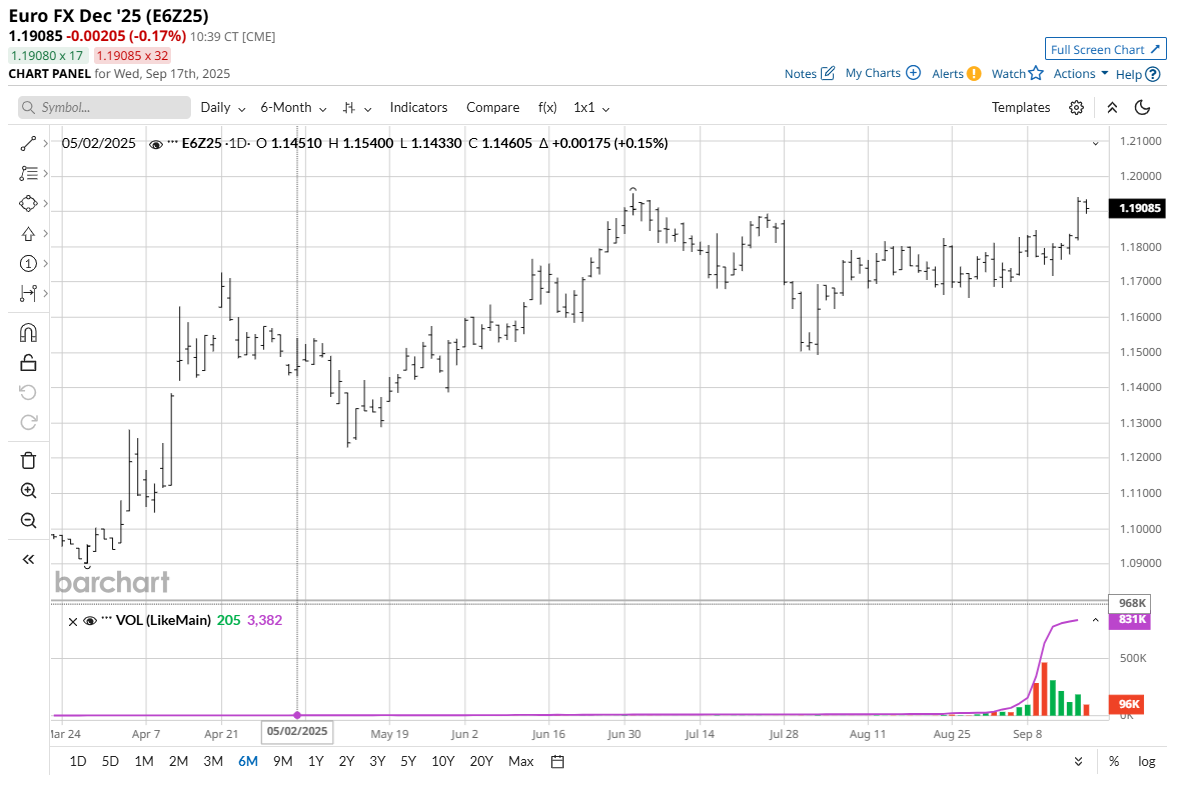1197x792 pixels.
Task: Open the date range calendar picker
Action: click(557, 761)
